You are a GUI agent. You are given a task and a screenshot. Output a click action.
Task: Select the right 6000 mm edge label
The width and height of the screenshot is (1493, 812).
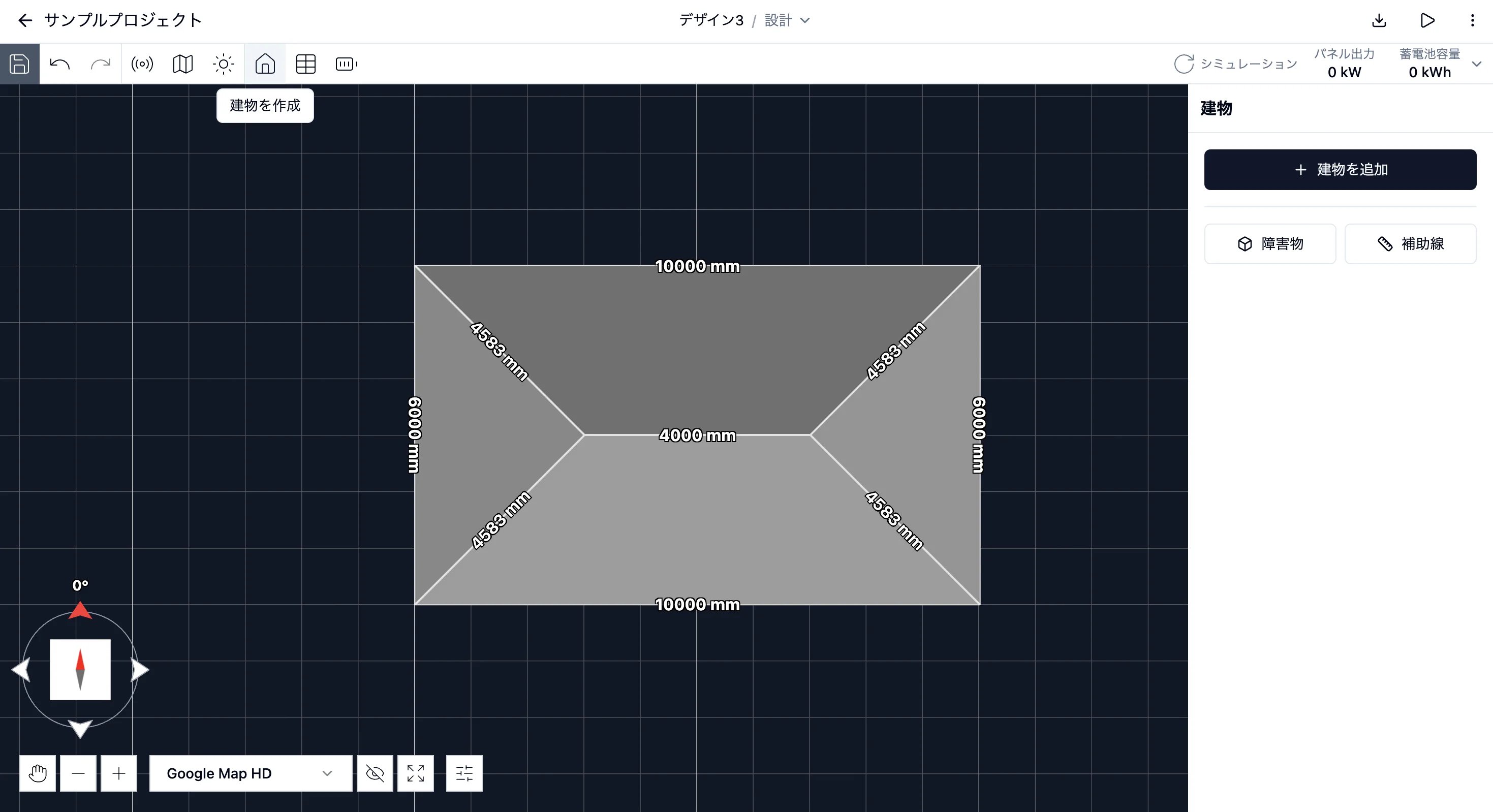pyautogui.click(x=979, y=435)
